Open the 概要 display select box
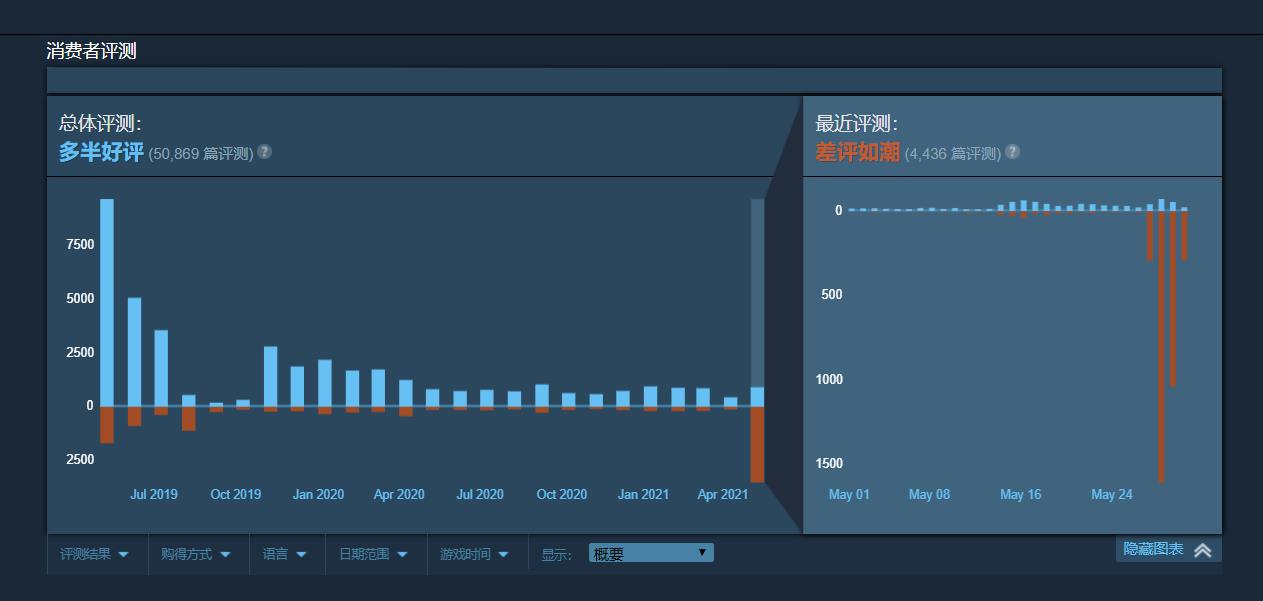Viewport: 1263px width, 601px height. [x=650, y=553]
